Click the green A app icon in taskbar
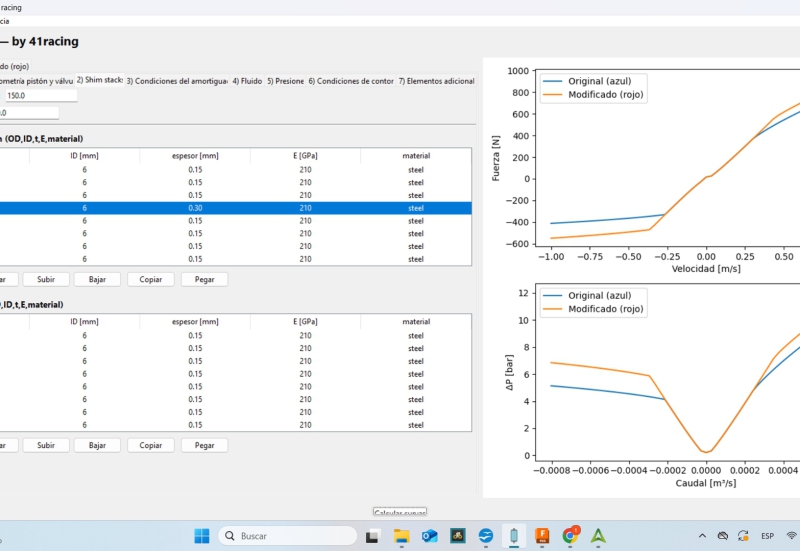Image resolution: width=800 pixels, height=551 pixels. pos(598,535)
